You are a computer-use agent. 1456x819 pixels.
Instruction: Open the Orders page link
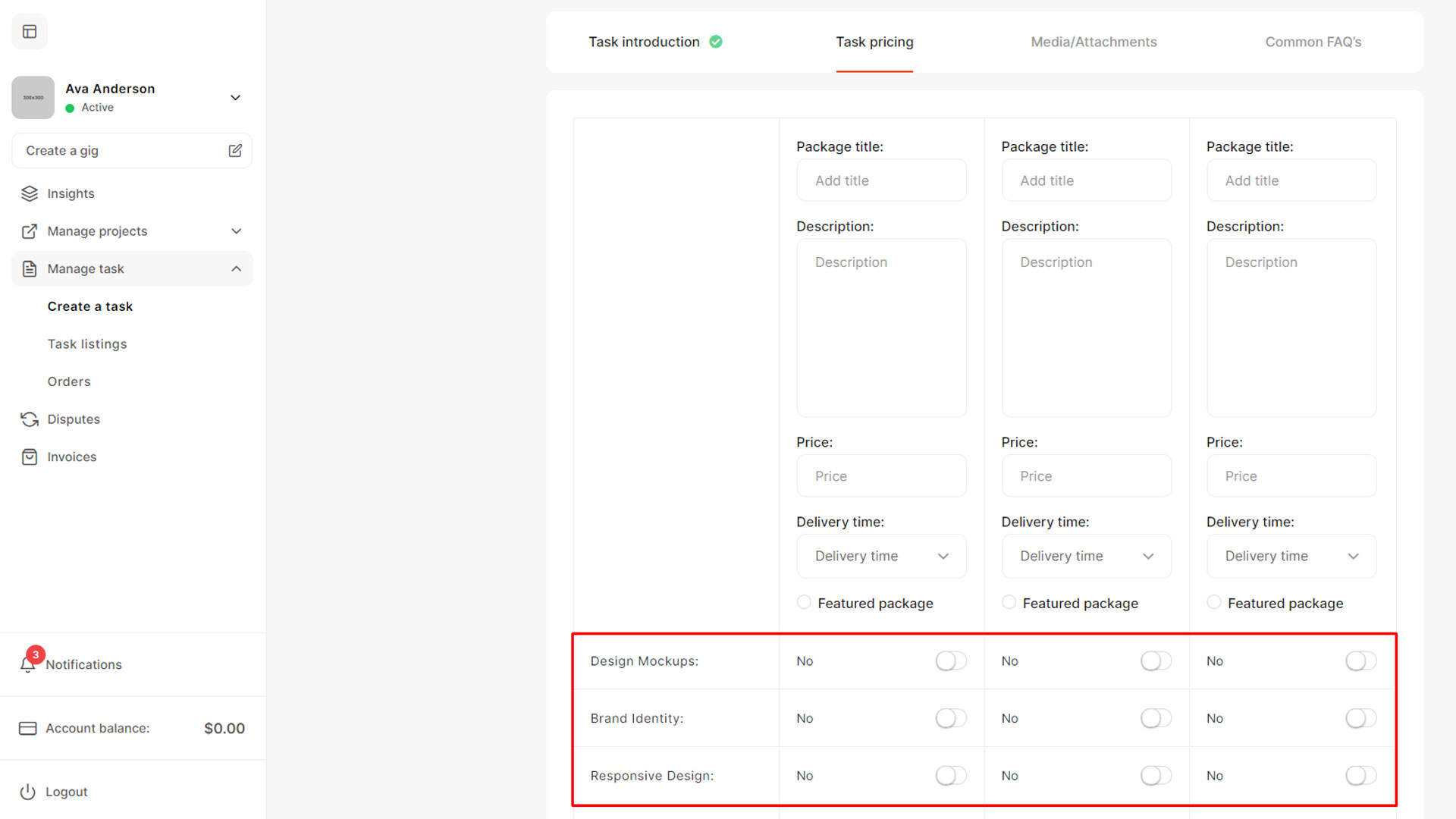coord(69,381)
